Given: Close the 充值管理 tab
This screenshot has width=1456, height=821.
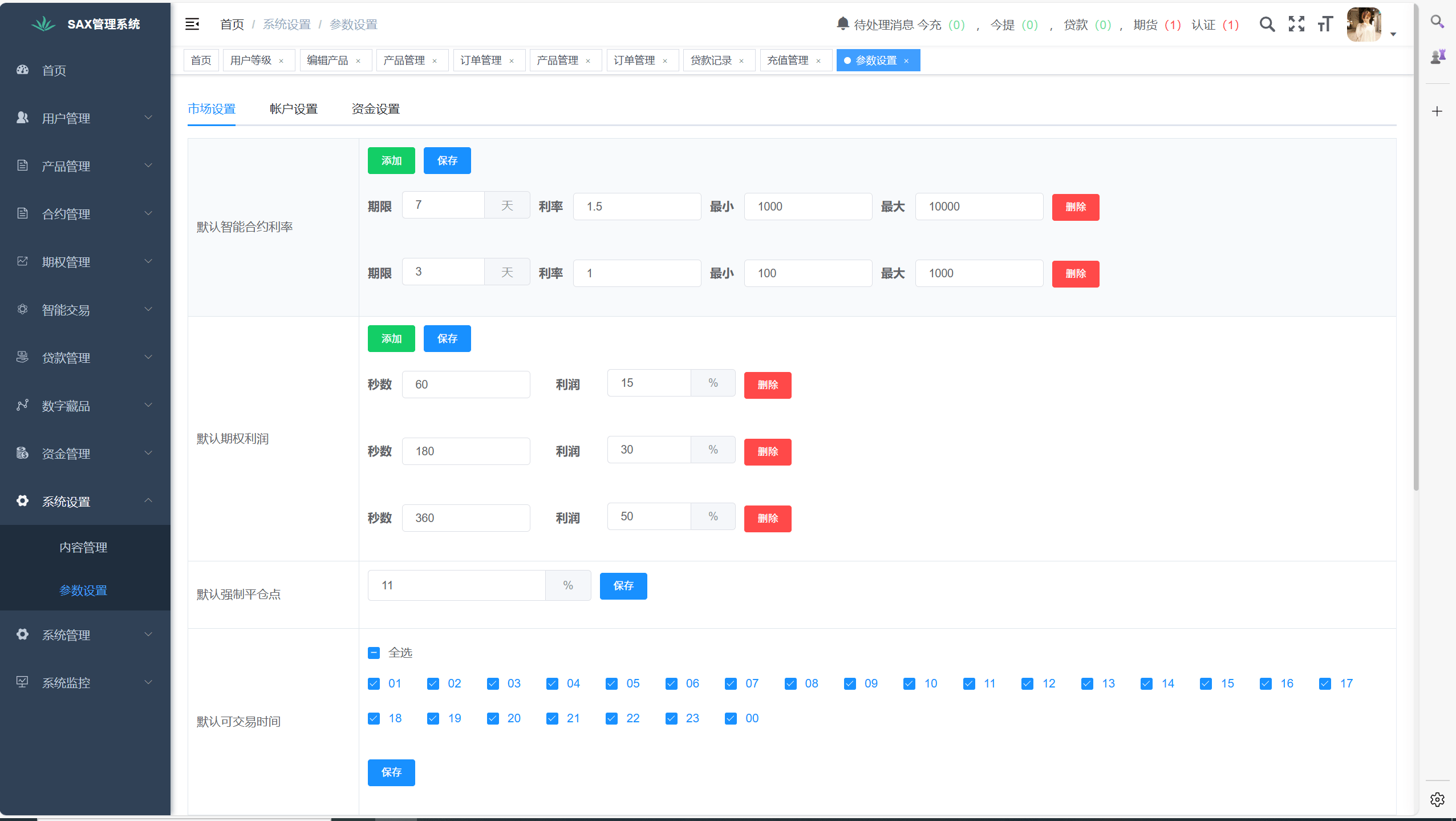Looking at the screenshot, I should (x=818, y=61).
